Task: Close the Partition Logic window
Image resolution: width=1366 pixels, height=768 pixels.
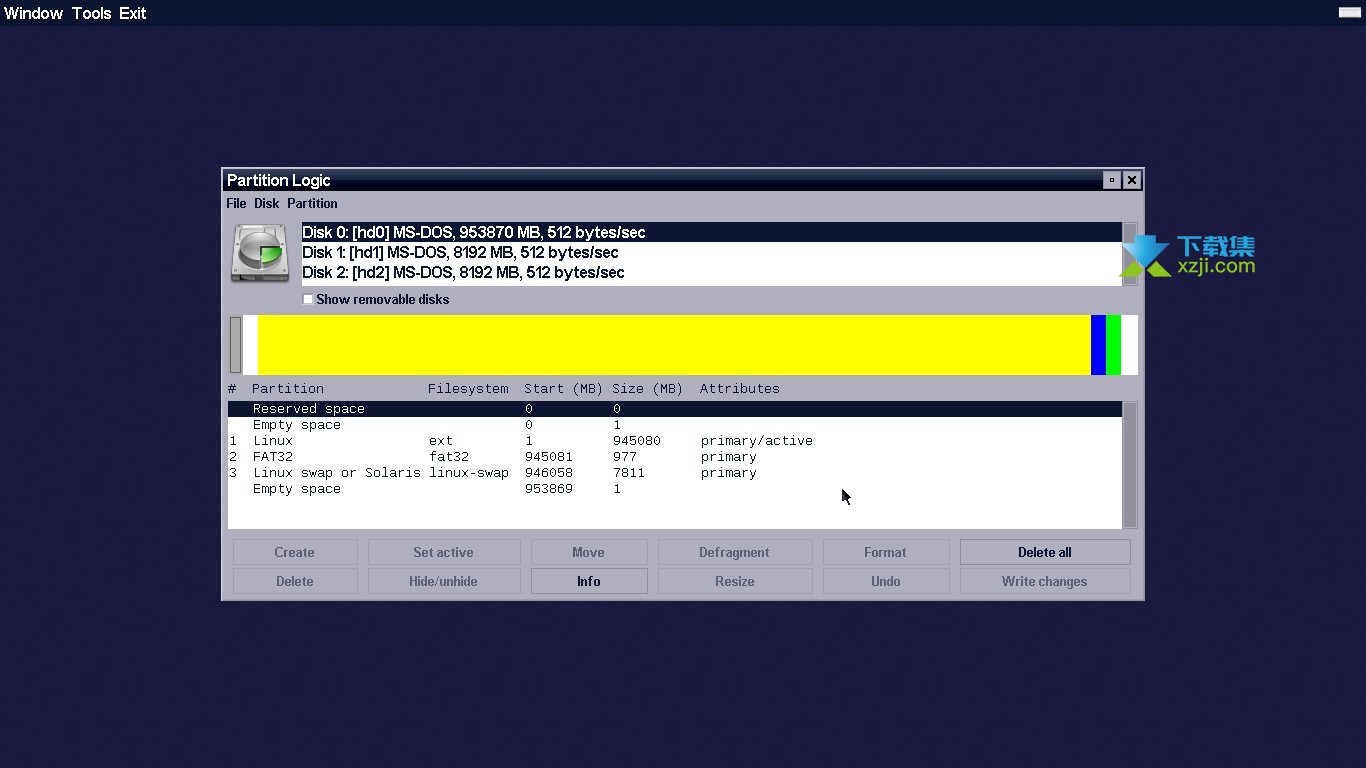Action: 1132,180
